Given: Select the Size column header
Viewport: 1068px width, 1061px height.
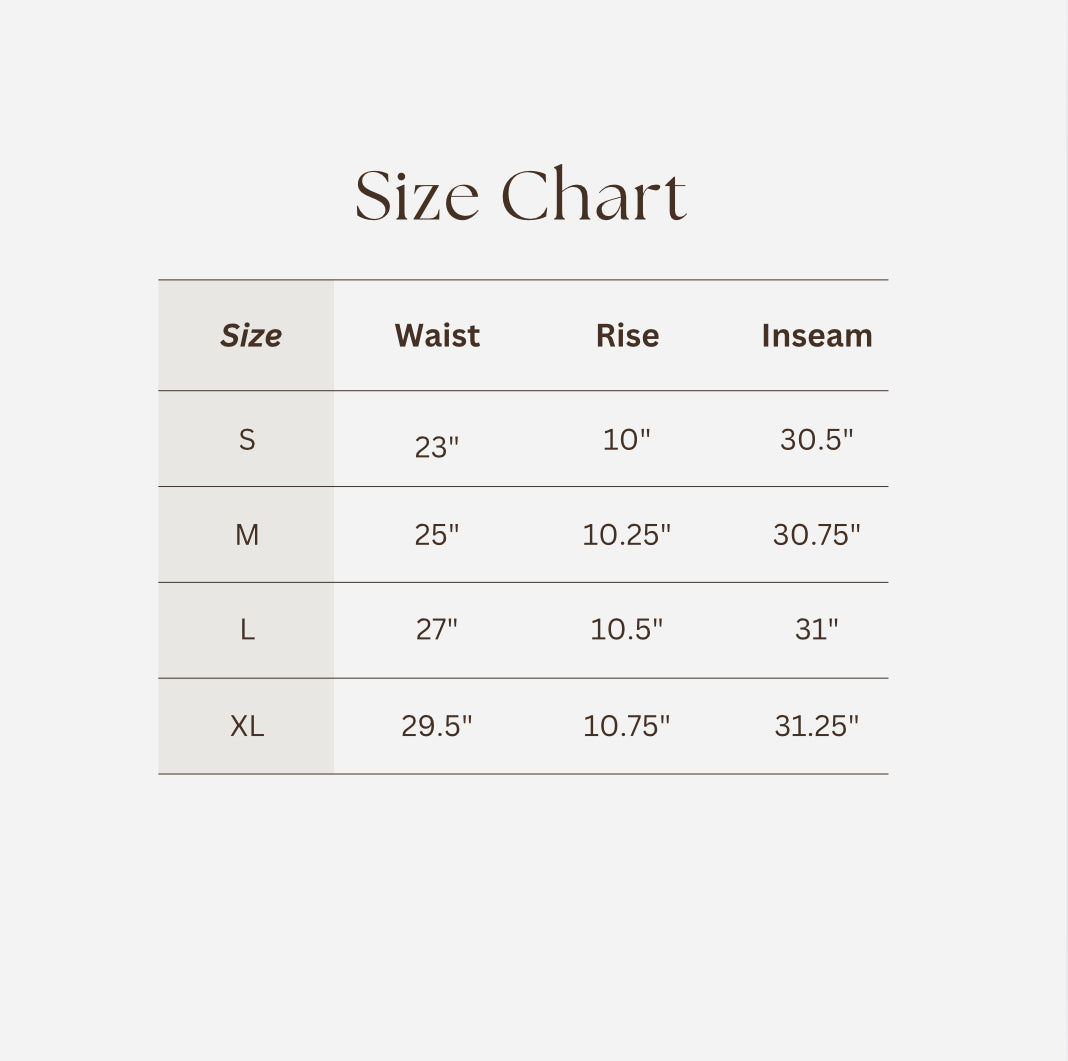Looking at the screenshot, I should pyautogui.click(x=250, y=335).
